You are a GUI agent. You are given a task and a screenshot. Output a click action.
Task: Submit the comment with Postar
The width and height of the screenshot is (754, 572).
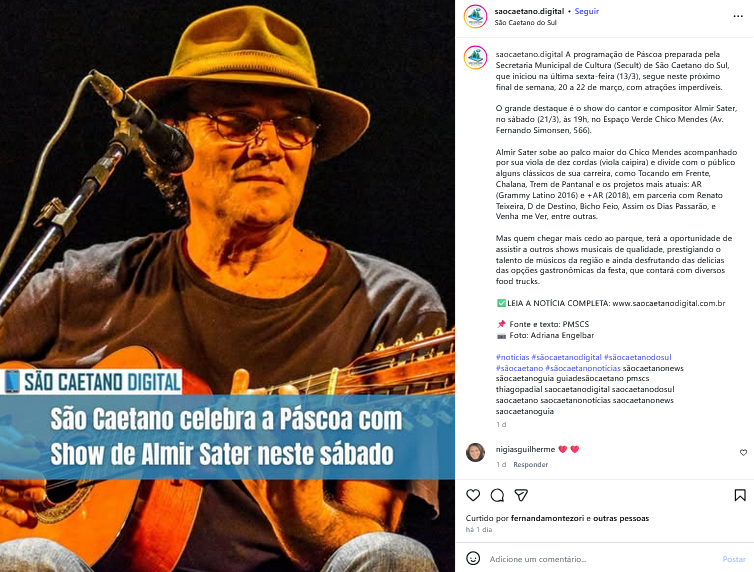click(734, 559)
